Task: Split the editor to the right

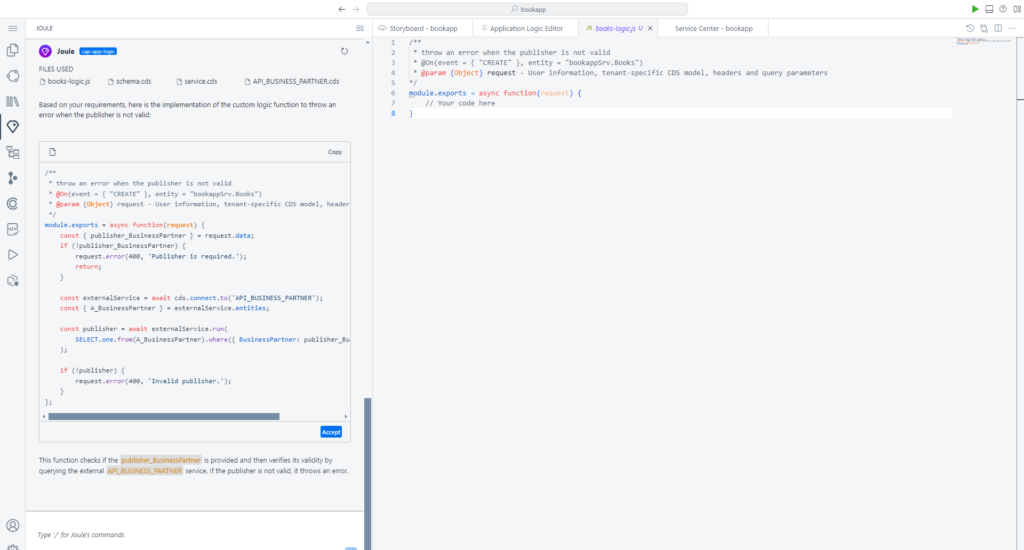Action: 998,28
